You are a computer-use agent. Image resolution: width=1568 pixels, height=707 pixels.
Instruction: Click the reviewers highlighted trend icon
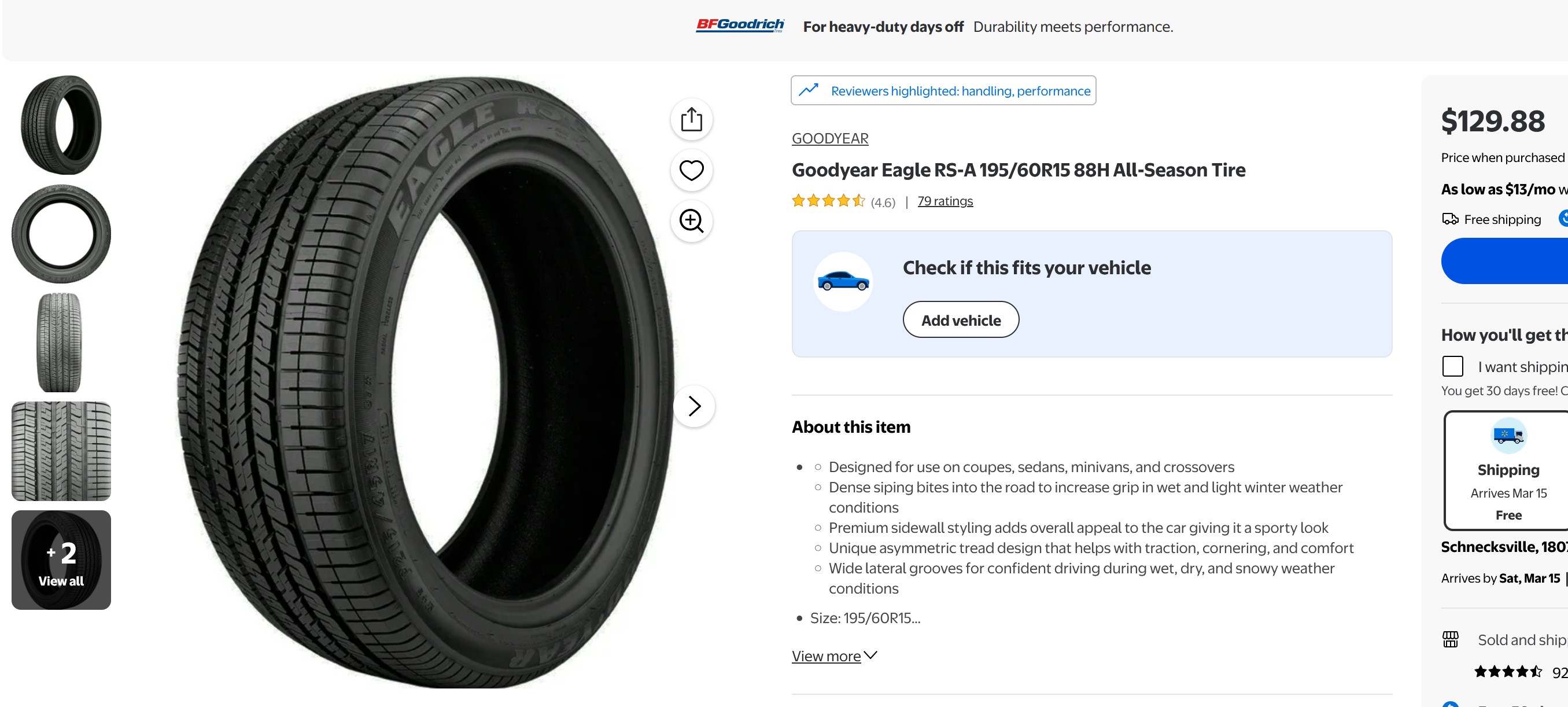[809, 90]
